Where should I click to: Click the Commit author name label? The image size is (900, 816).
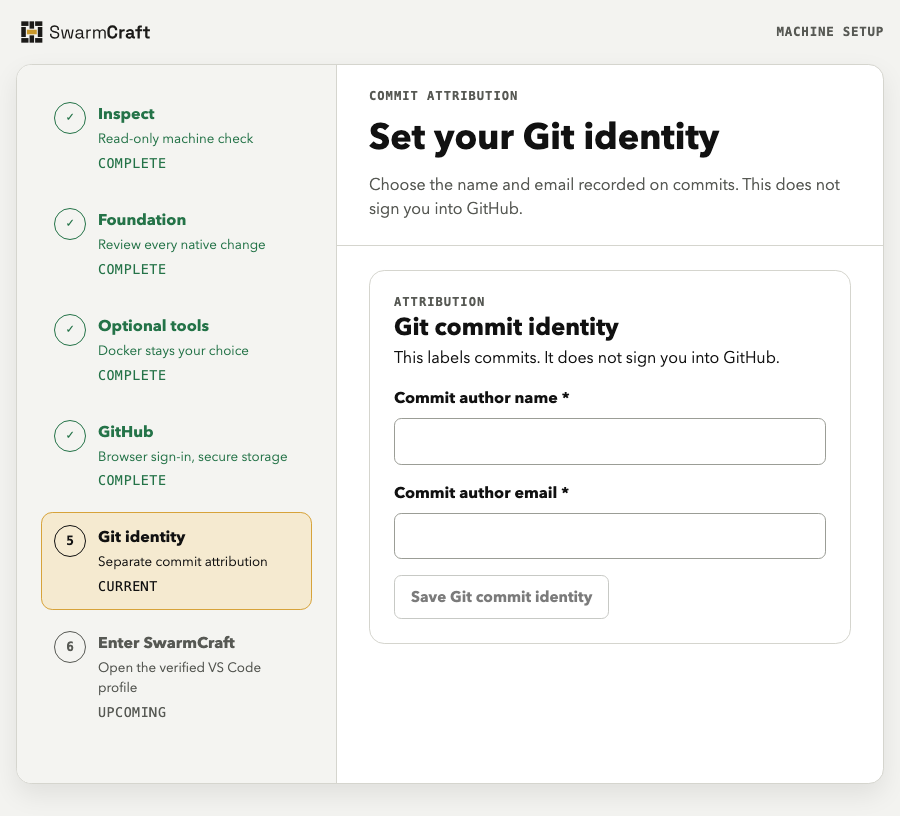(481, 398)
